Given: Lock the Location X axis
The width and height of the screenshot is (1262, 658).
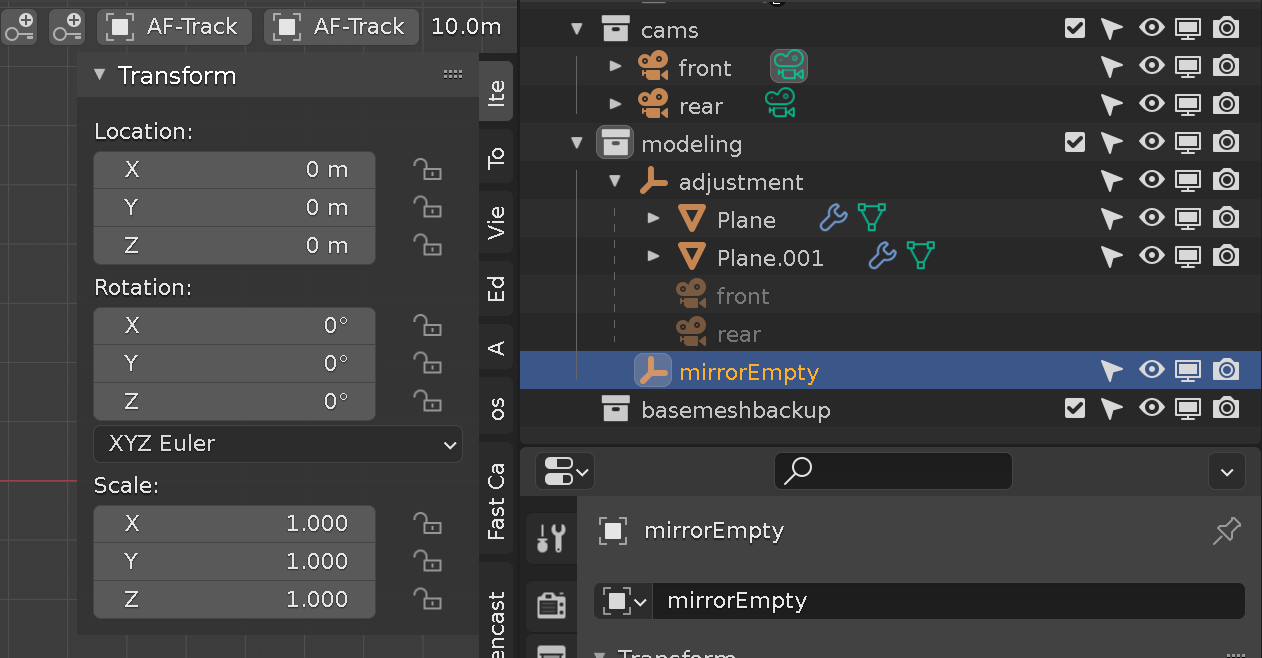Looking at the screenshot, I should [x=428, y=170].
